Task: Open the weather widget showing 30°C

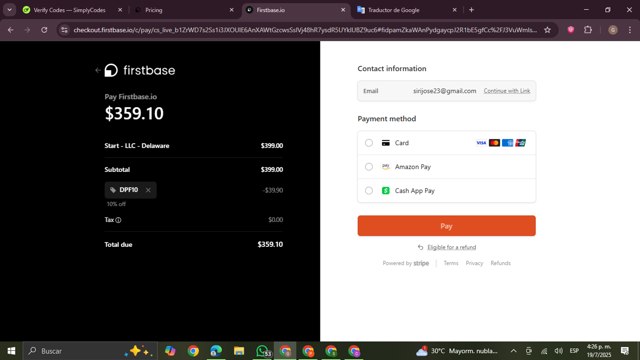Action: tap(457, 351)
